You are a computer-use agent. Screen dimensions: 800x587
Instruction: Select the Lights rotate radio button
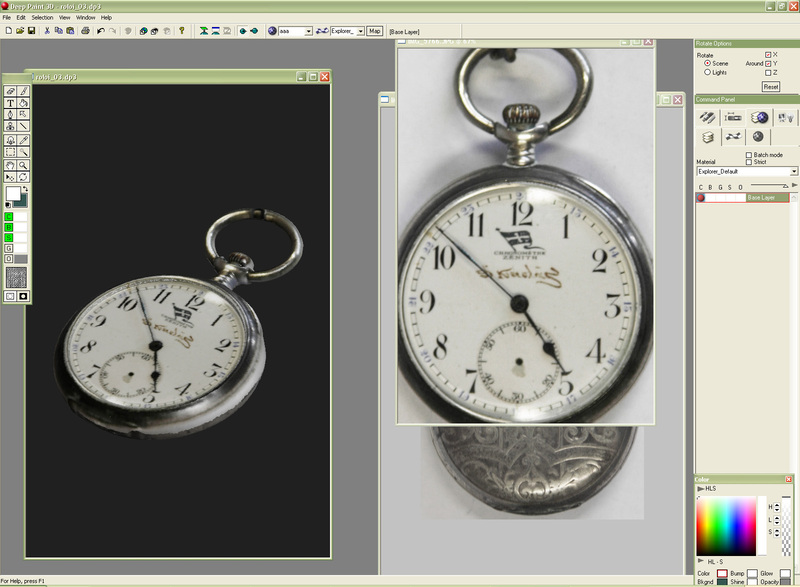click(x=708, y=72)
